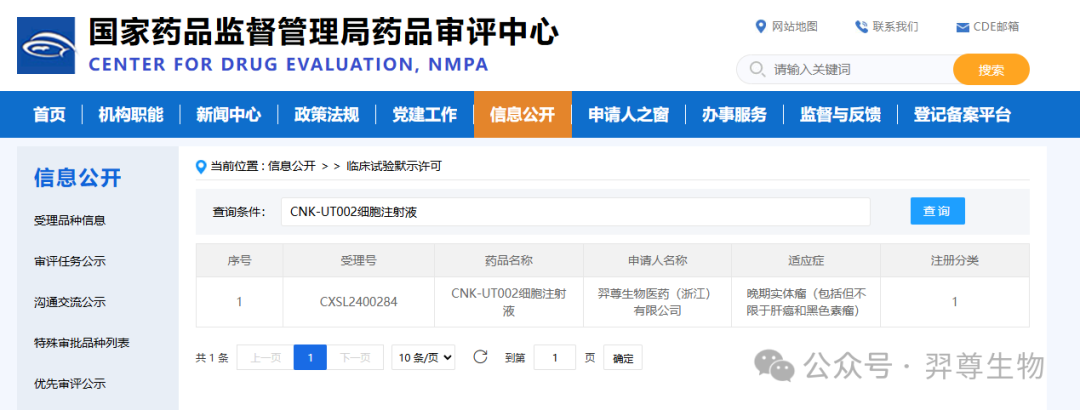
Task: Open the 10条/页 page size dropdown
Action: click(424, 357)
